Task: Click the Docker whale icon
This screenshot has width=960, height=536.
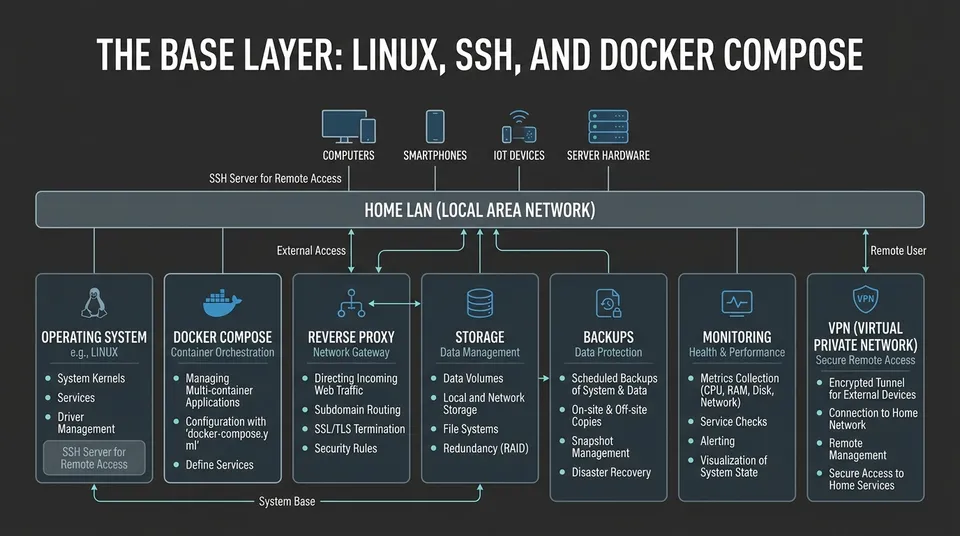Action: coord(222,303)
